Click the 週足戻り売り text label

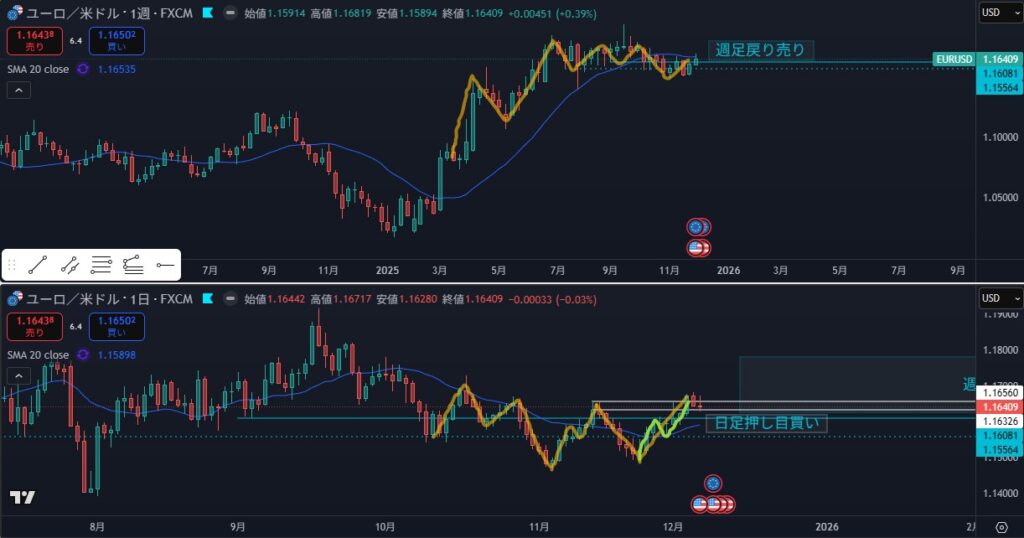click(761, 50)
